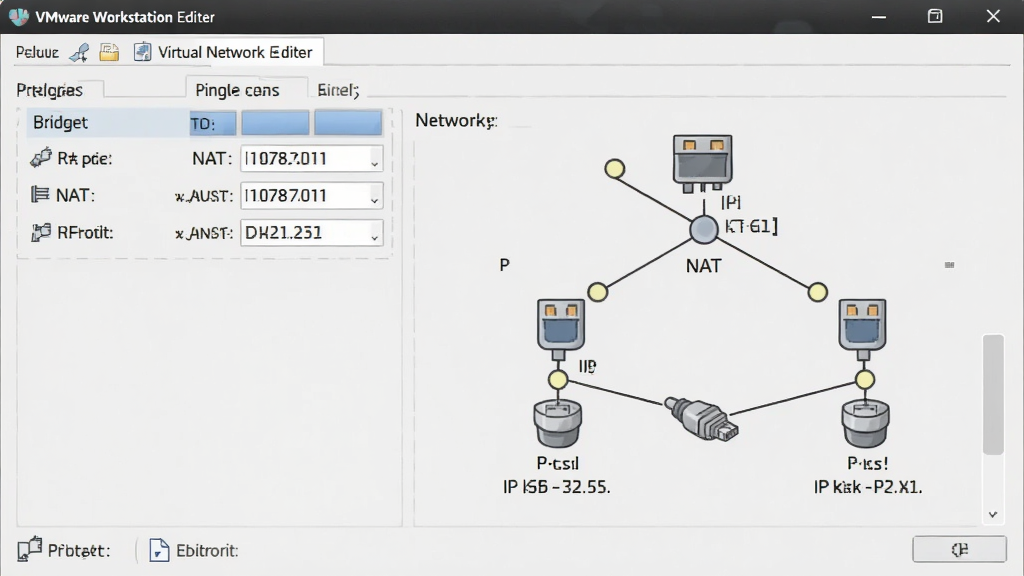The height and width of the screenshot is (576, 1024).
Task: Click the icon beside RFrotit row
Action: [x=40, y=232]
